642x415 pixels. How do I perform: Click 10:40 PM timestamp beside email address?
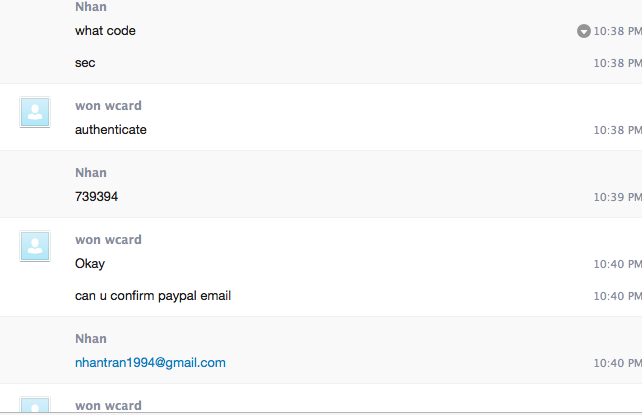click(617, 363)
